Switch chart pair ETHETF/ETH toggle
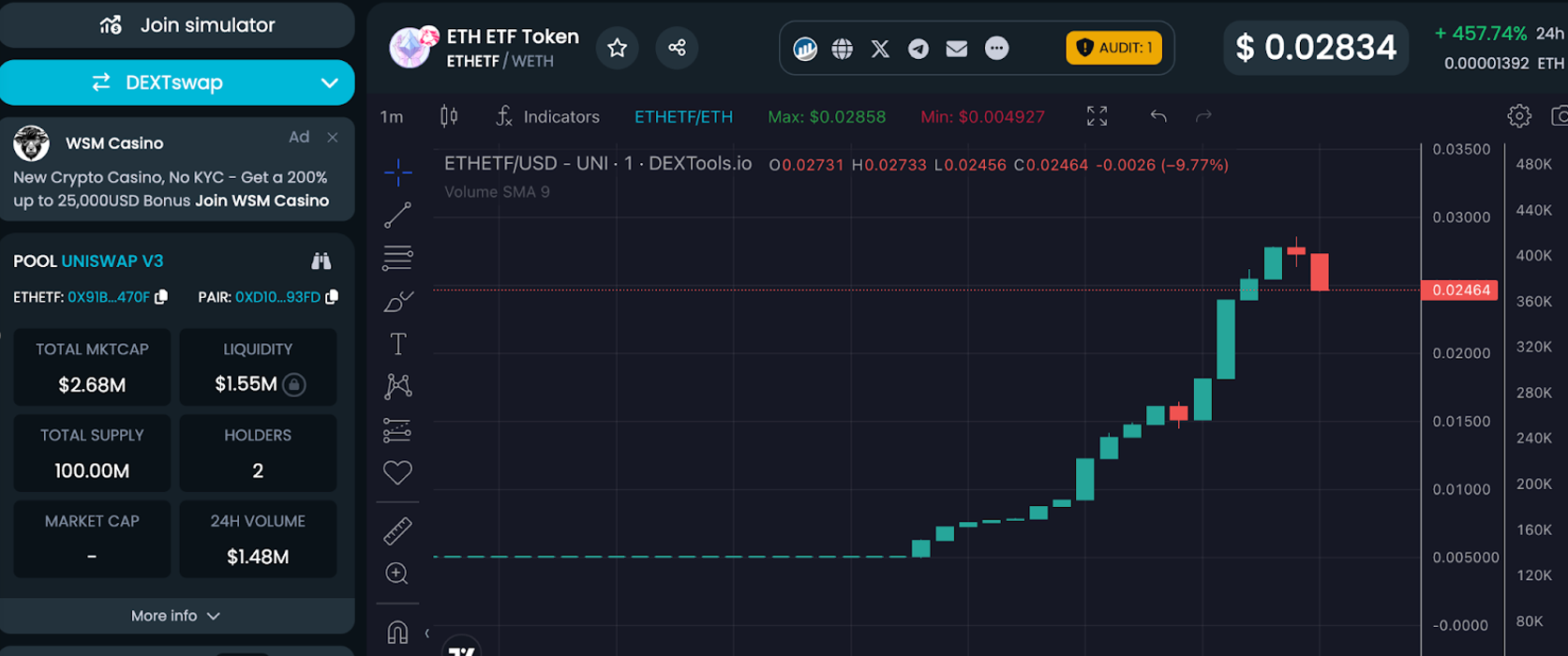Viewport: 1568px width, 656px height. click(x=683, y=117)
